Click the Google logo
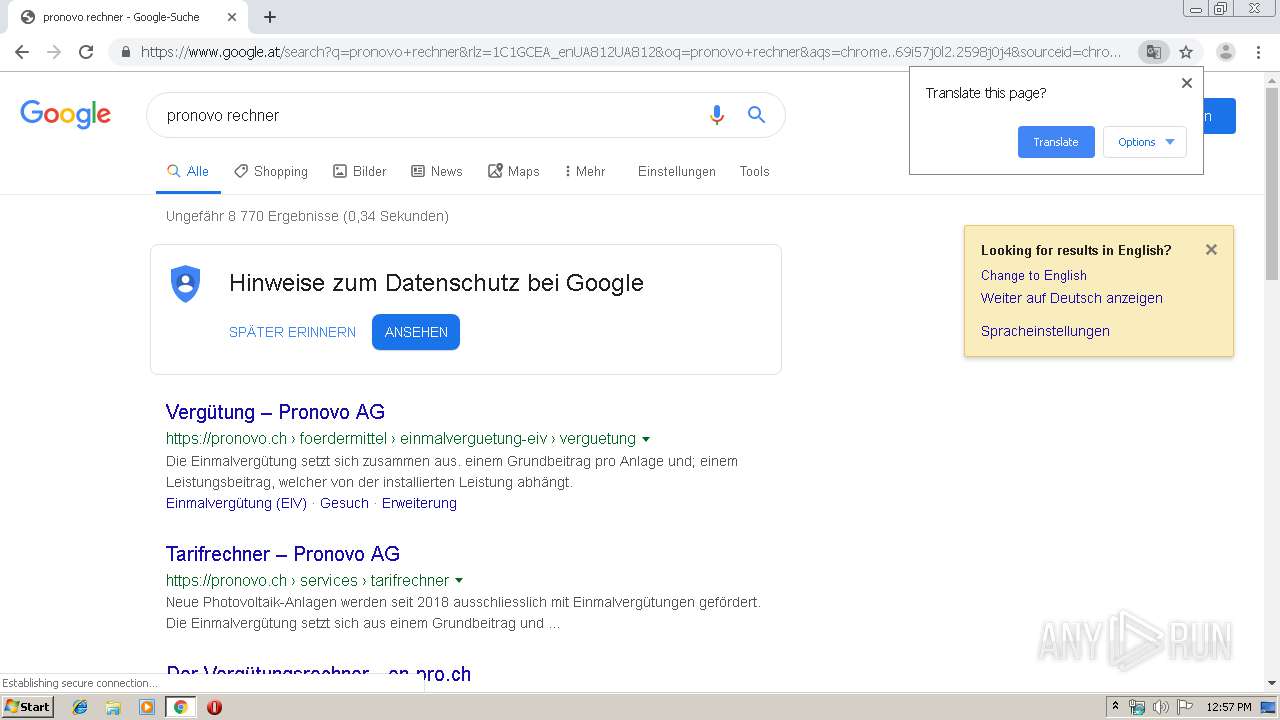1280x720 pixels. point(65,114)
